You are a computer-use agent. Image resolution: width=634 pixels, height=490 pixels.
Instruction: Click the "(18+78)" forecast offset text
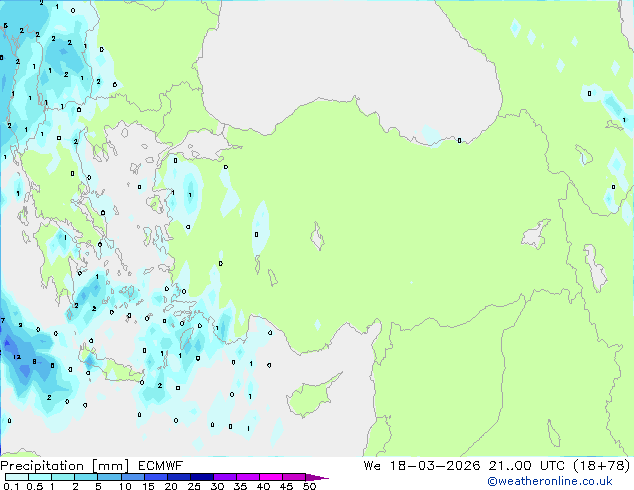point(602,466)
